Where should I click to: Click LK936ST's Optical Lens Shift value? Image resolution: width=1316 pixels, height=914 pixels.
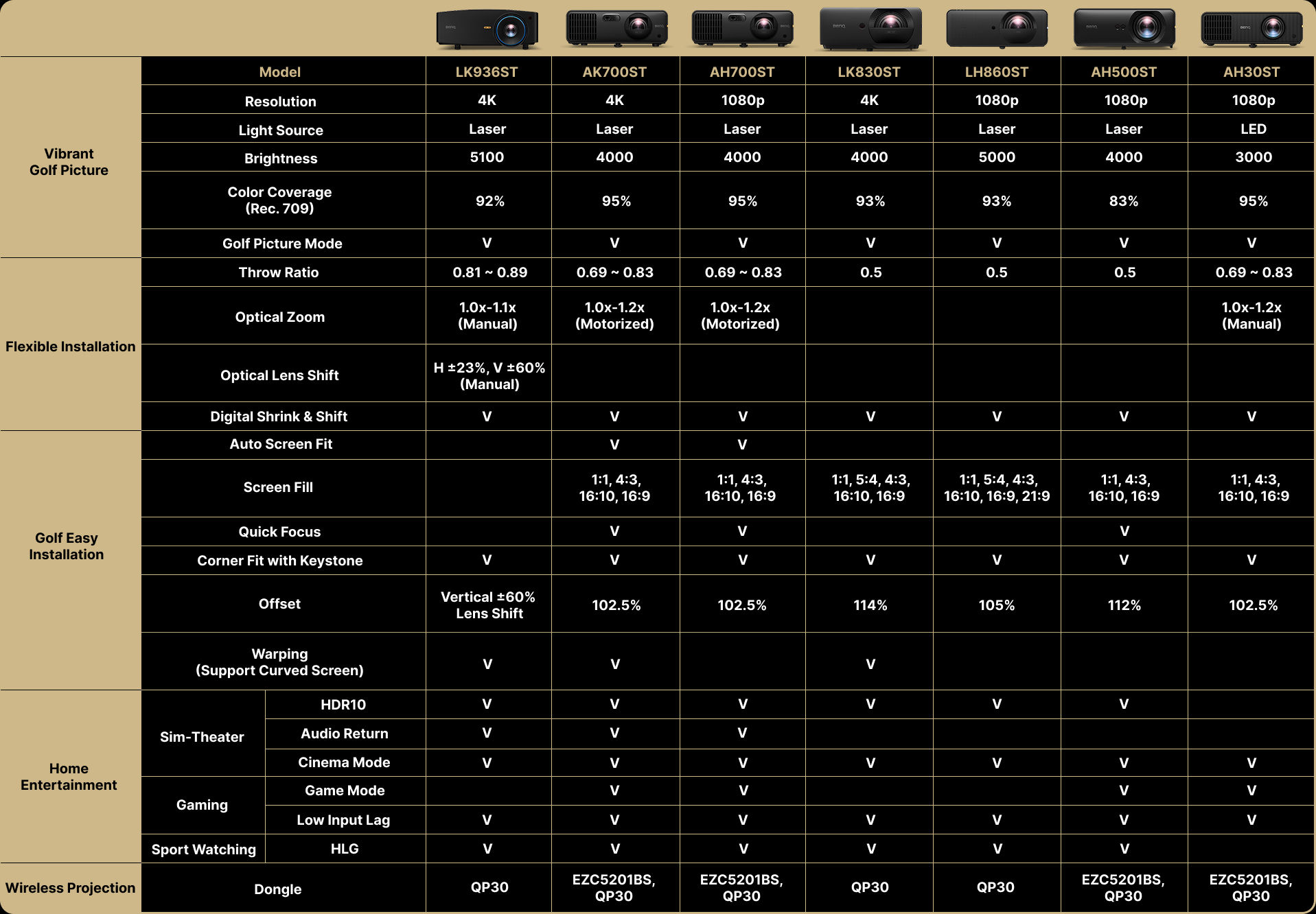[489, 375]
